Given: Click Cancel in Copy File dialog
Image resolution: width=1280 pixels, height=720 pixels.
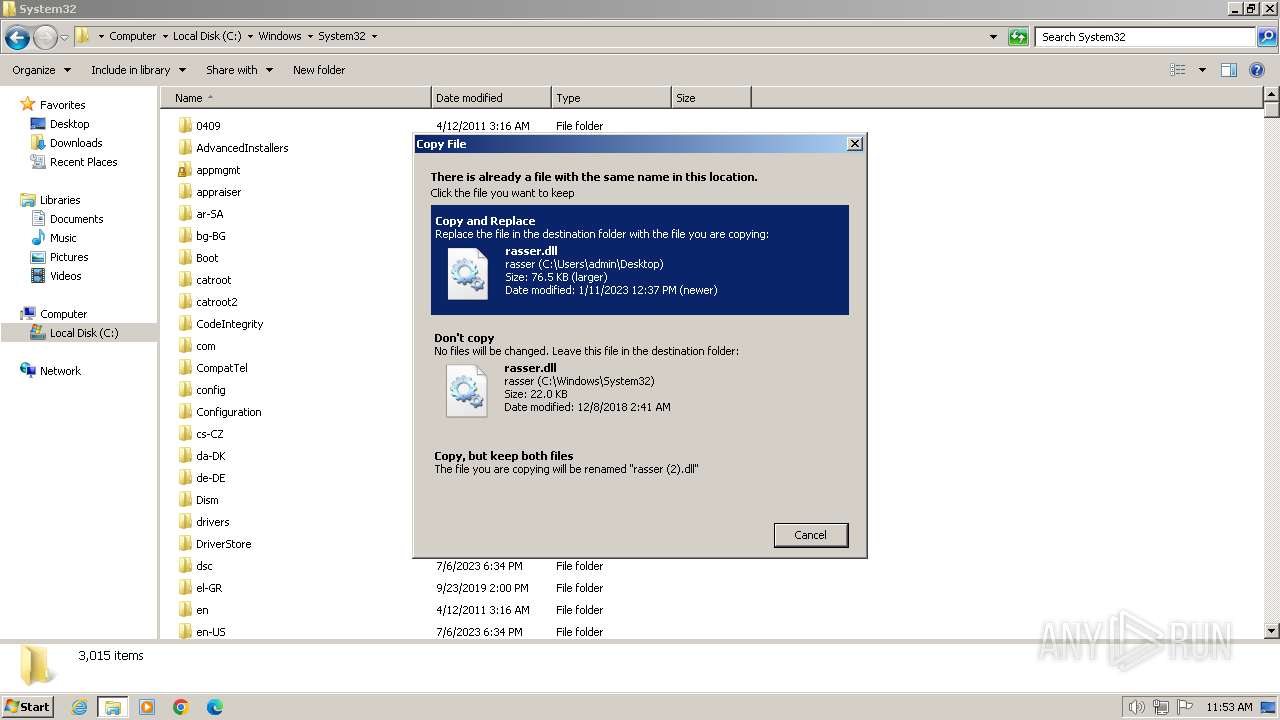Looking at the screenshot, I should (x=811, y=535).
